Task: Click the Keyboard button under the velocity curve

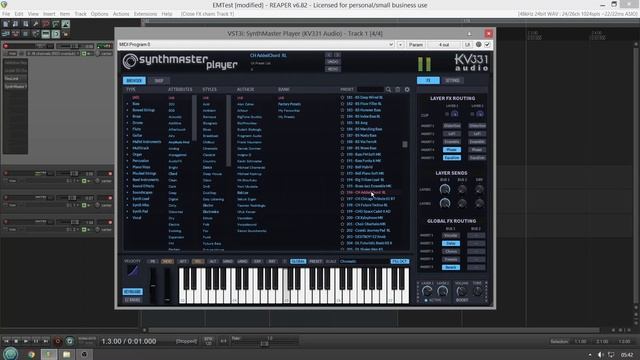Action: (x=133, y=292)
